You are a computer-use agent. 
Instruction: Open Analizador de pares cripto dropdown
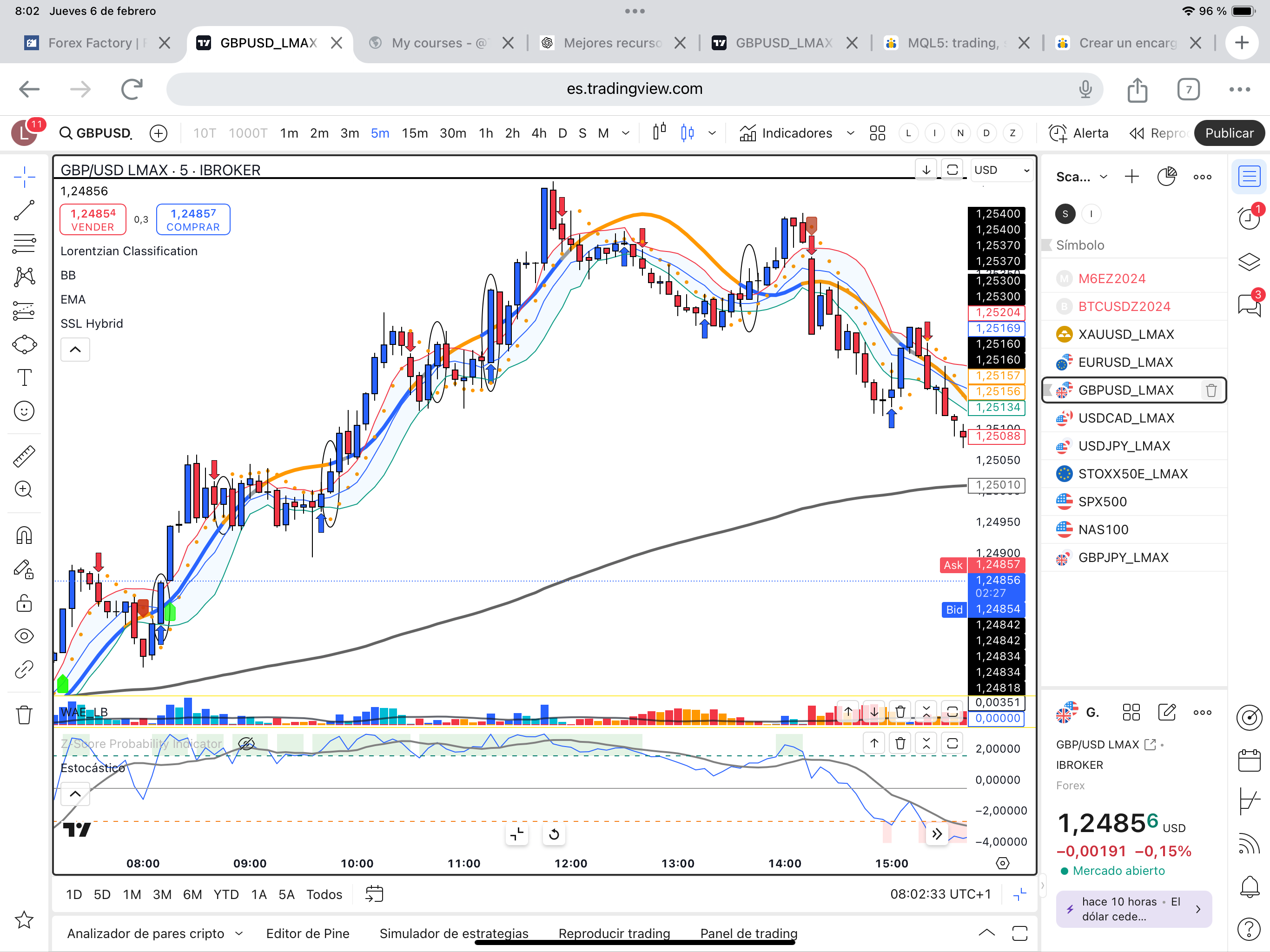click(x=155, y=933)
